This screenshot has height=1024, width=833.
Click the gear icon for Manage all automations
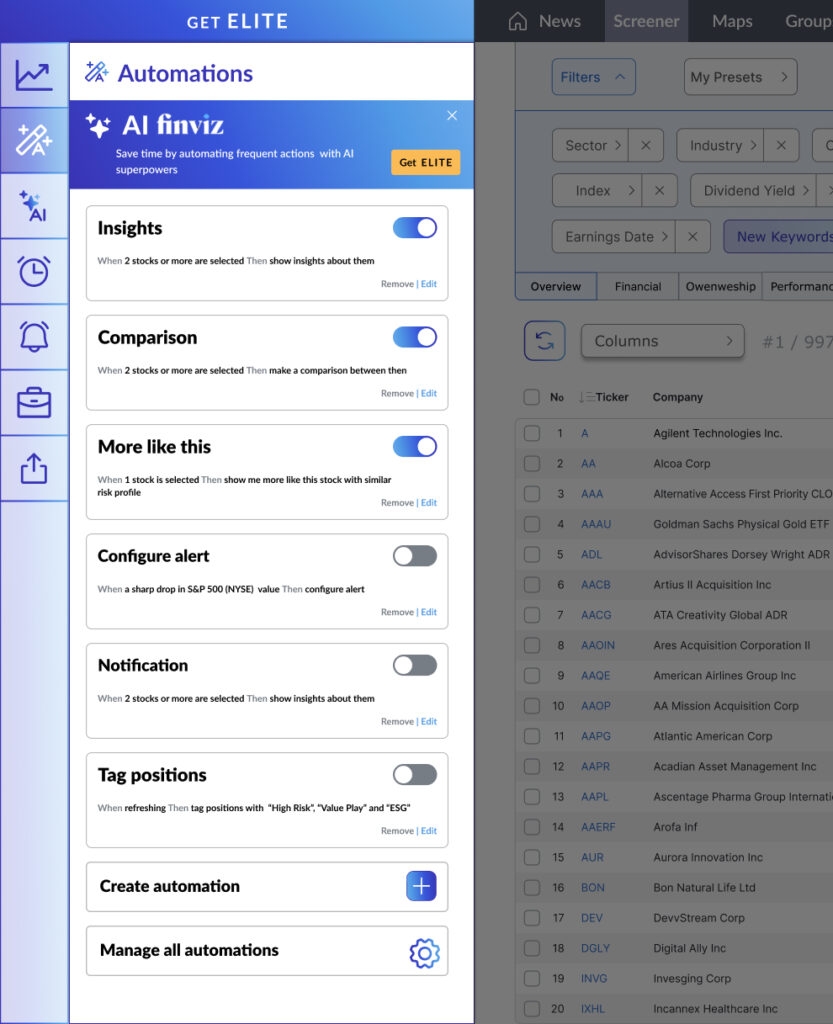pos(424,953)
